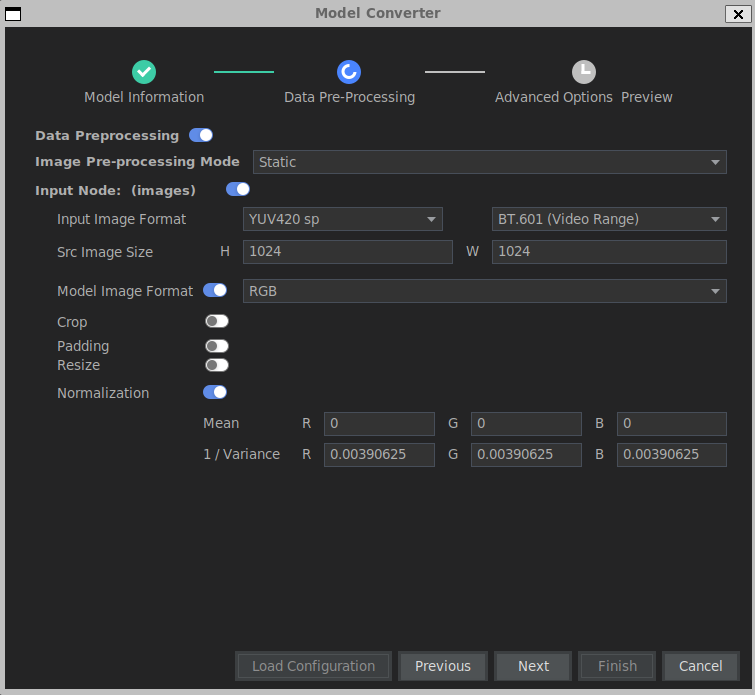Click the Normalization label
The width and height of the screenshot is (755, 695).
coord(103,393)
